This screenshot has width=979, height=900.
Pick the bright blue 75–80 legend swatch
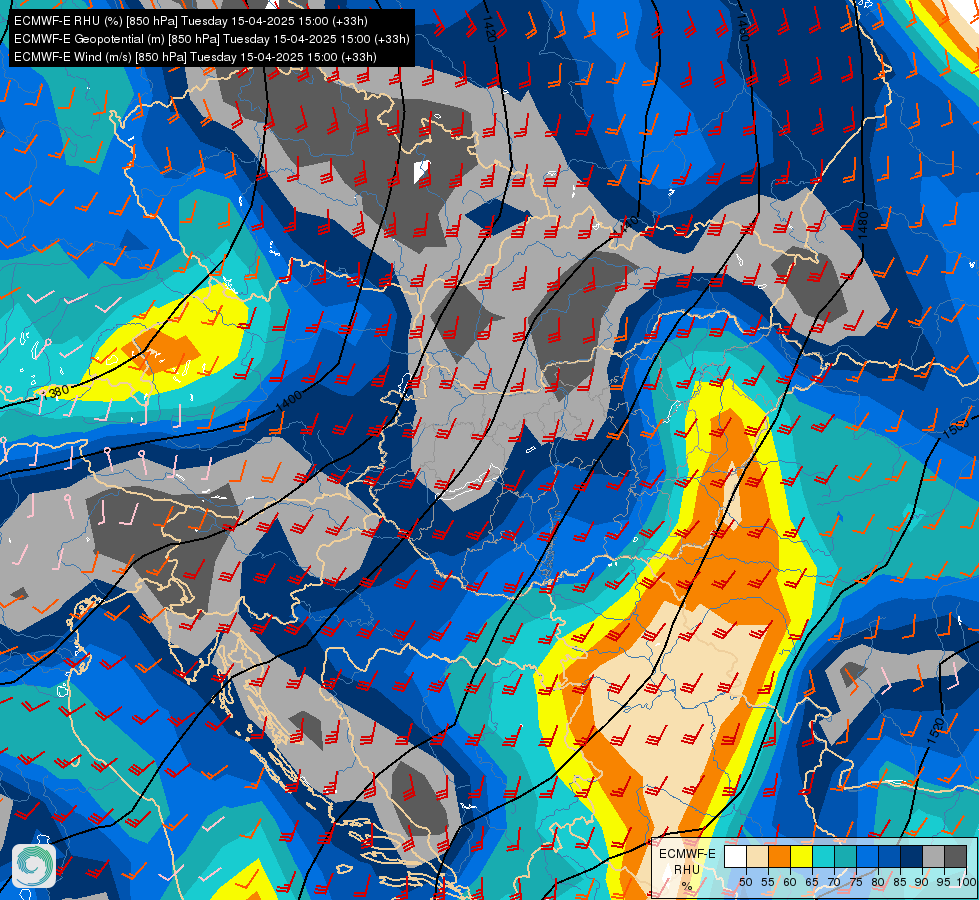coord(867,856)
